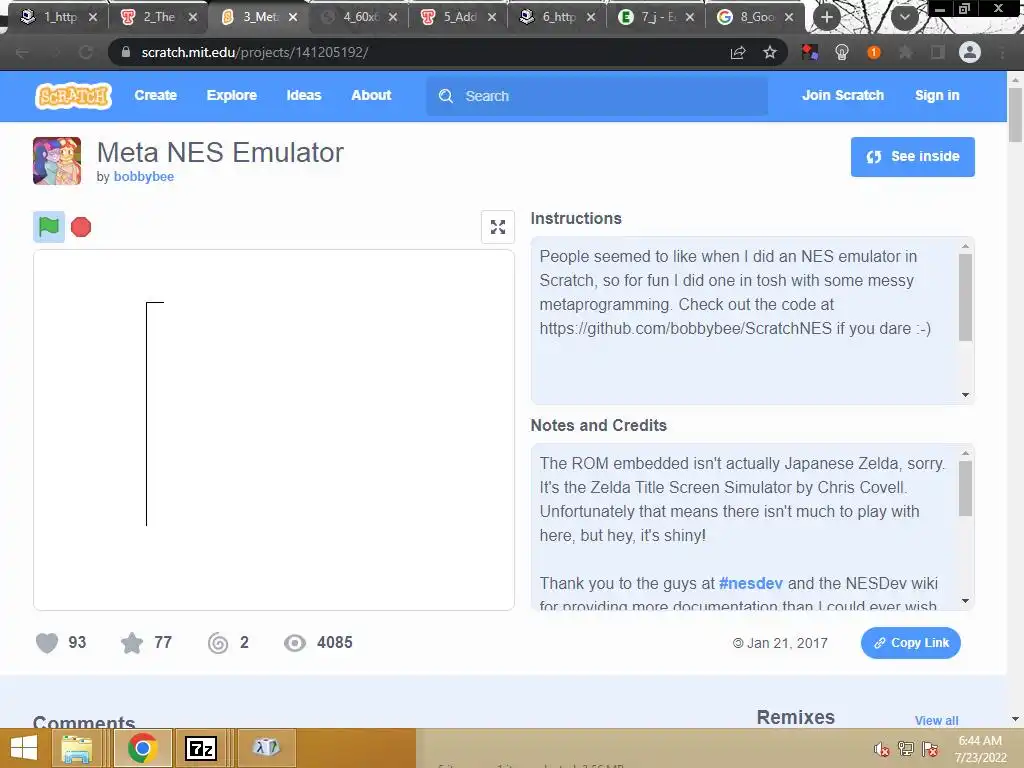Viewport: 1024px width, 768px height.
Task: Click the project stage canvas
Action: click(274, 430)
